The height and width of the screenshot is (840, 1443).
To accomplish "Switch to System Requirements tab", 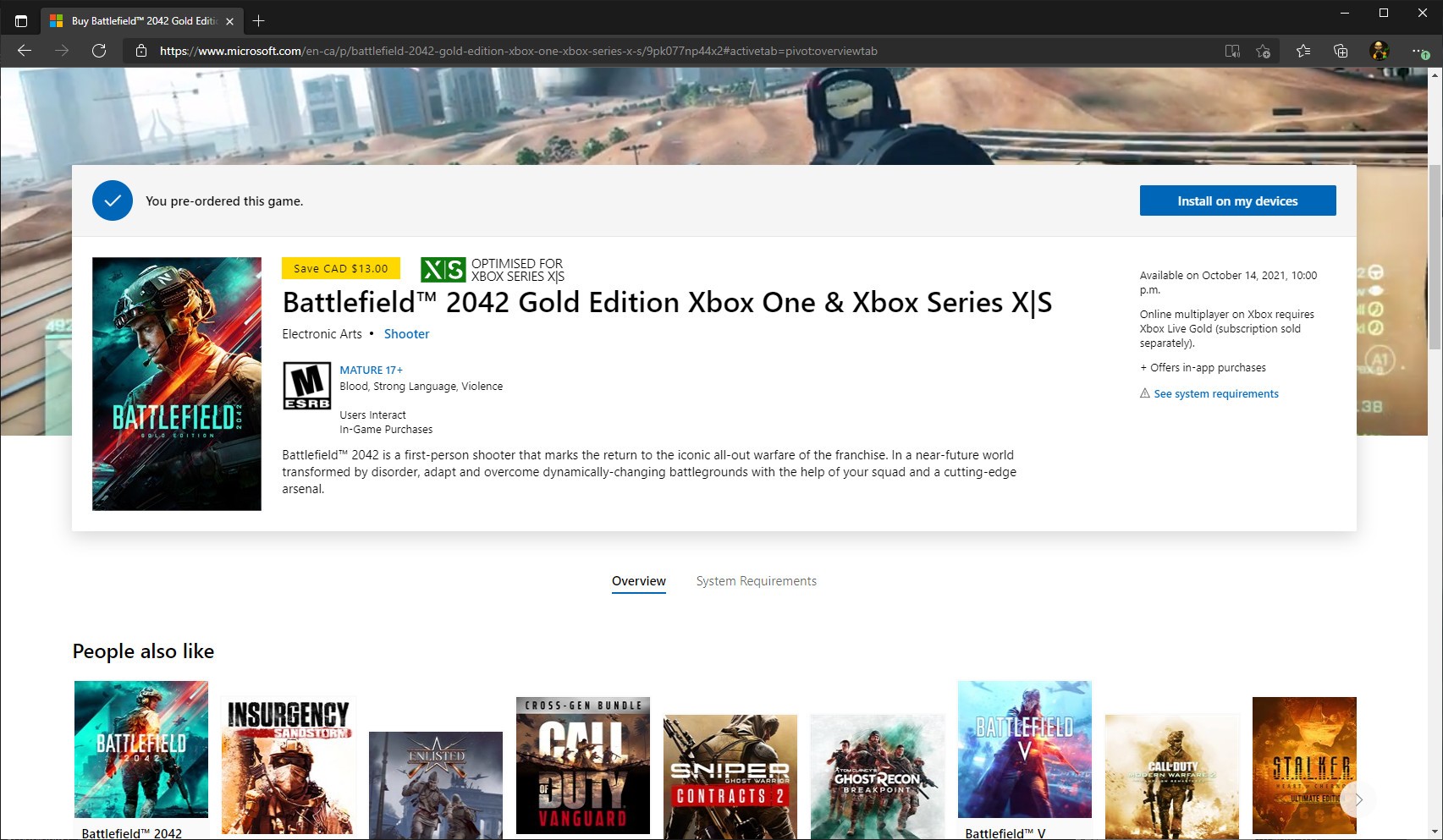I will (757, 581).
